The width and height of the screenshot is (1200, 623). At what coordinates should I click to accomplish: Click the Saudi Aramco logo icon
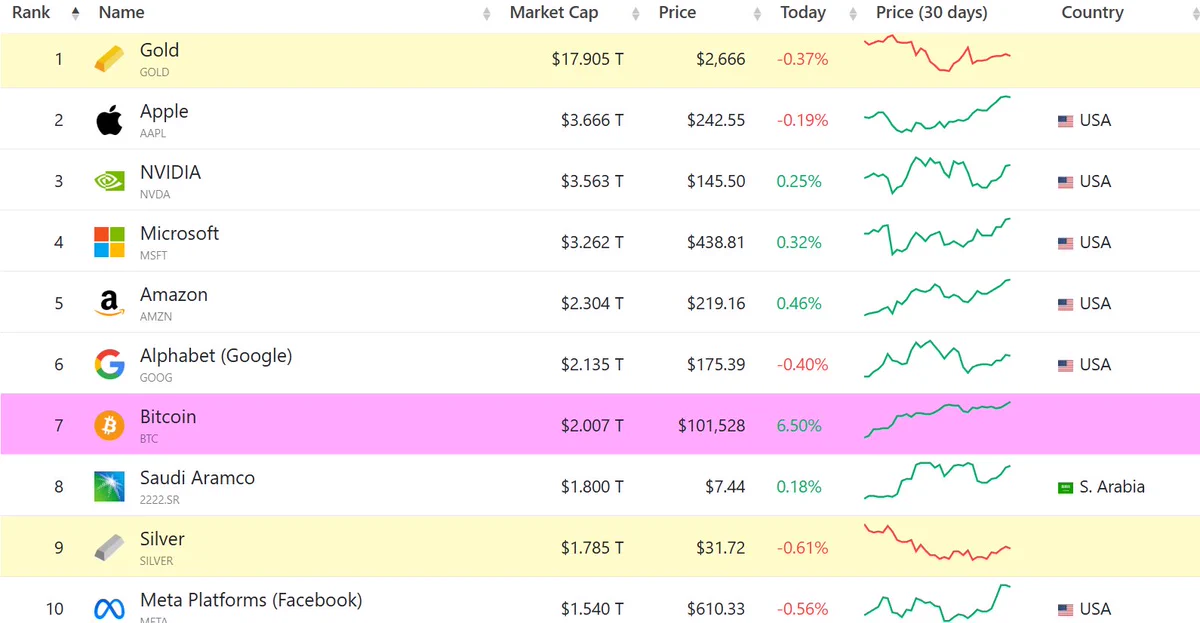pos(110,487)
